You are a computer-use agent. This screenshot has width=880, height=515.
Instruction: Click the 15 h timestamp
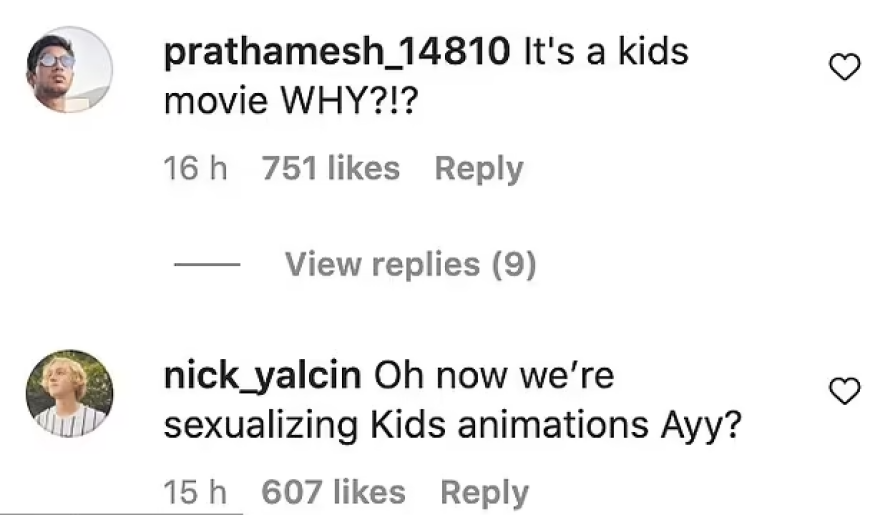pos(196,492)
